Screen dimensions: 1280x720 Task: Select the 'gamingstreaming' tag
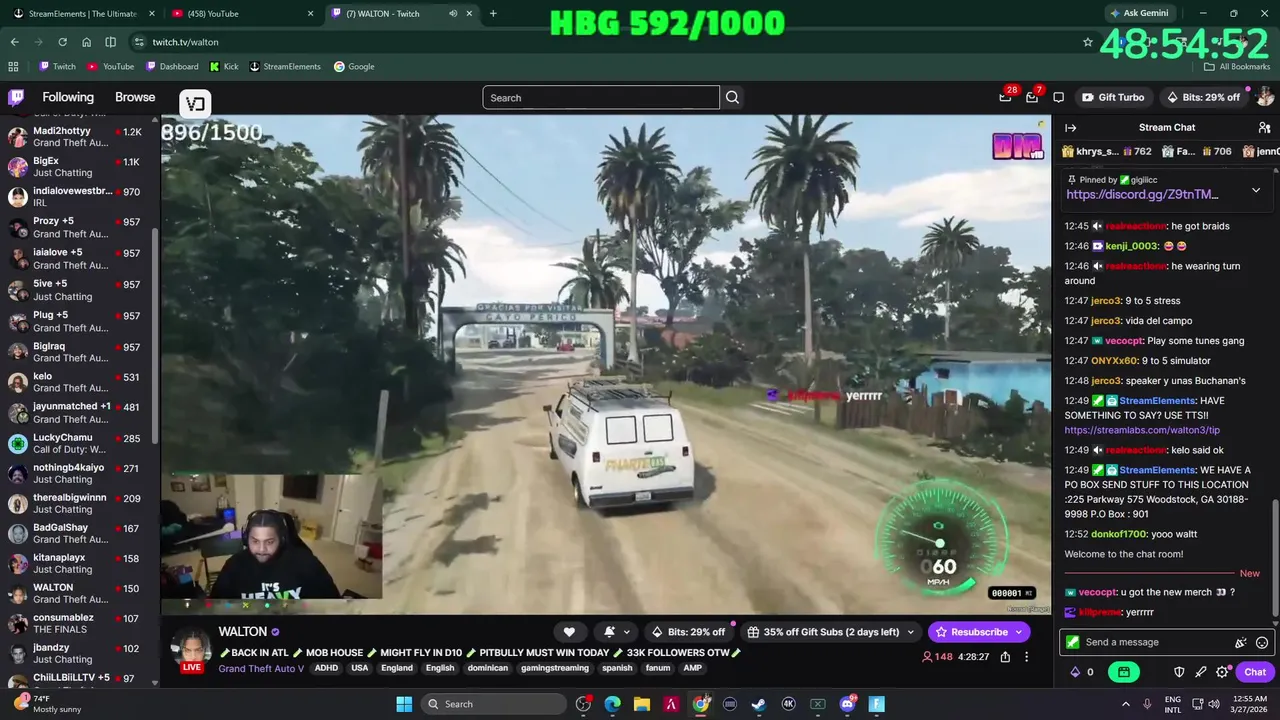pos(554,668)
